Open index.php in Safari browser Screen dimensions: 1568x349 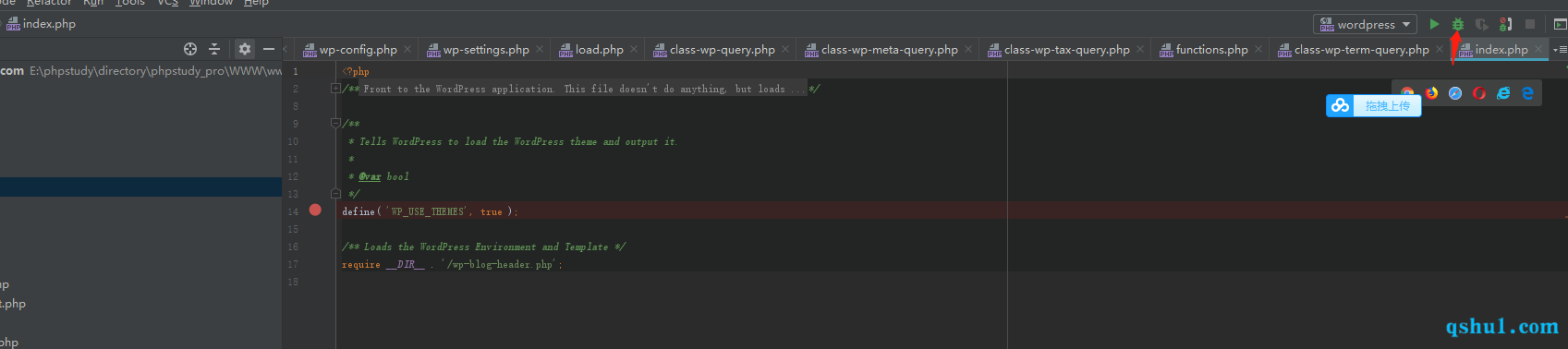coord(1455,93)
